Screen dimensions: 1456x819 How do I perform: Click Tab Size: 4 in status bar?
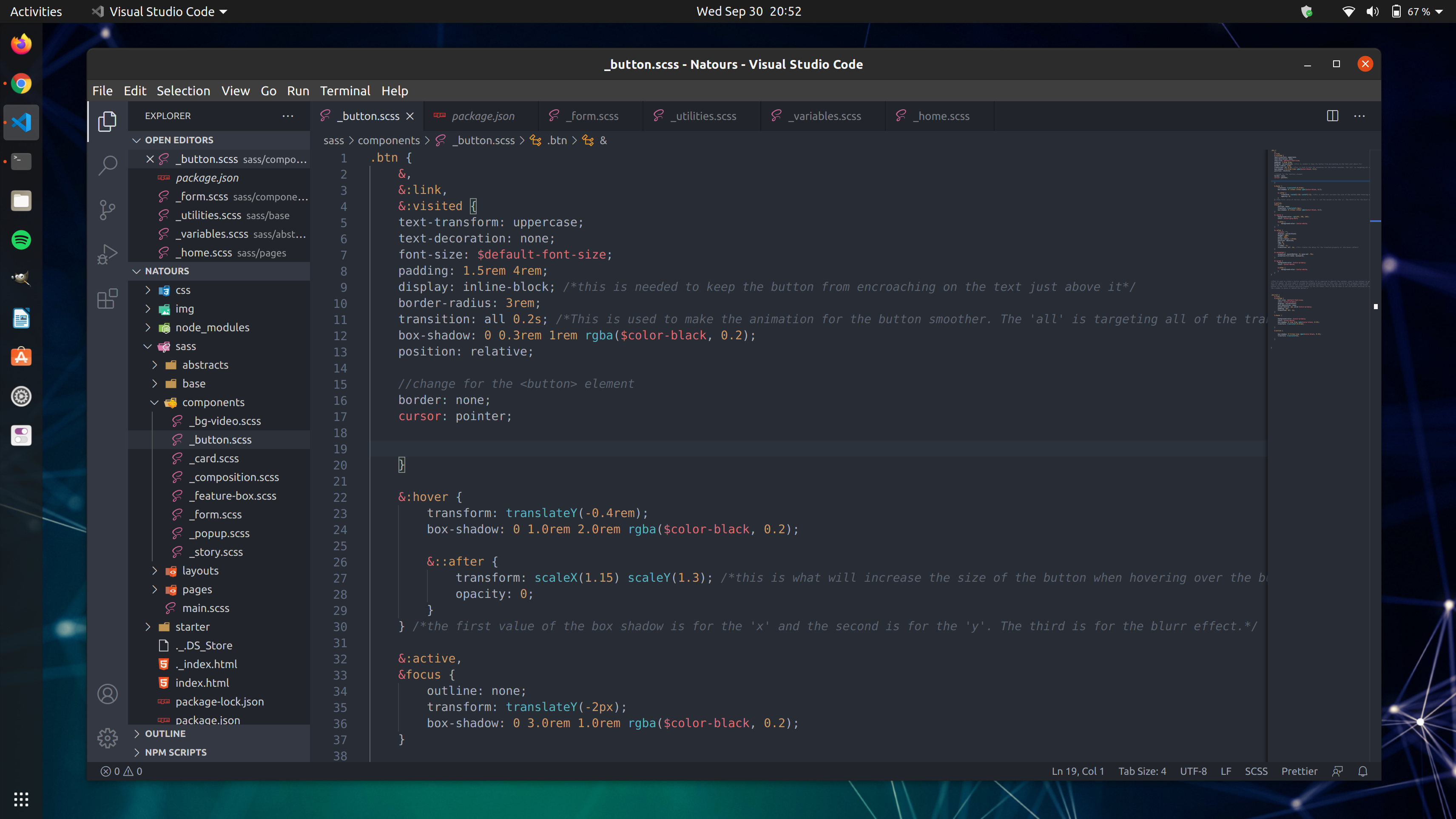click(1142, 771)
